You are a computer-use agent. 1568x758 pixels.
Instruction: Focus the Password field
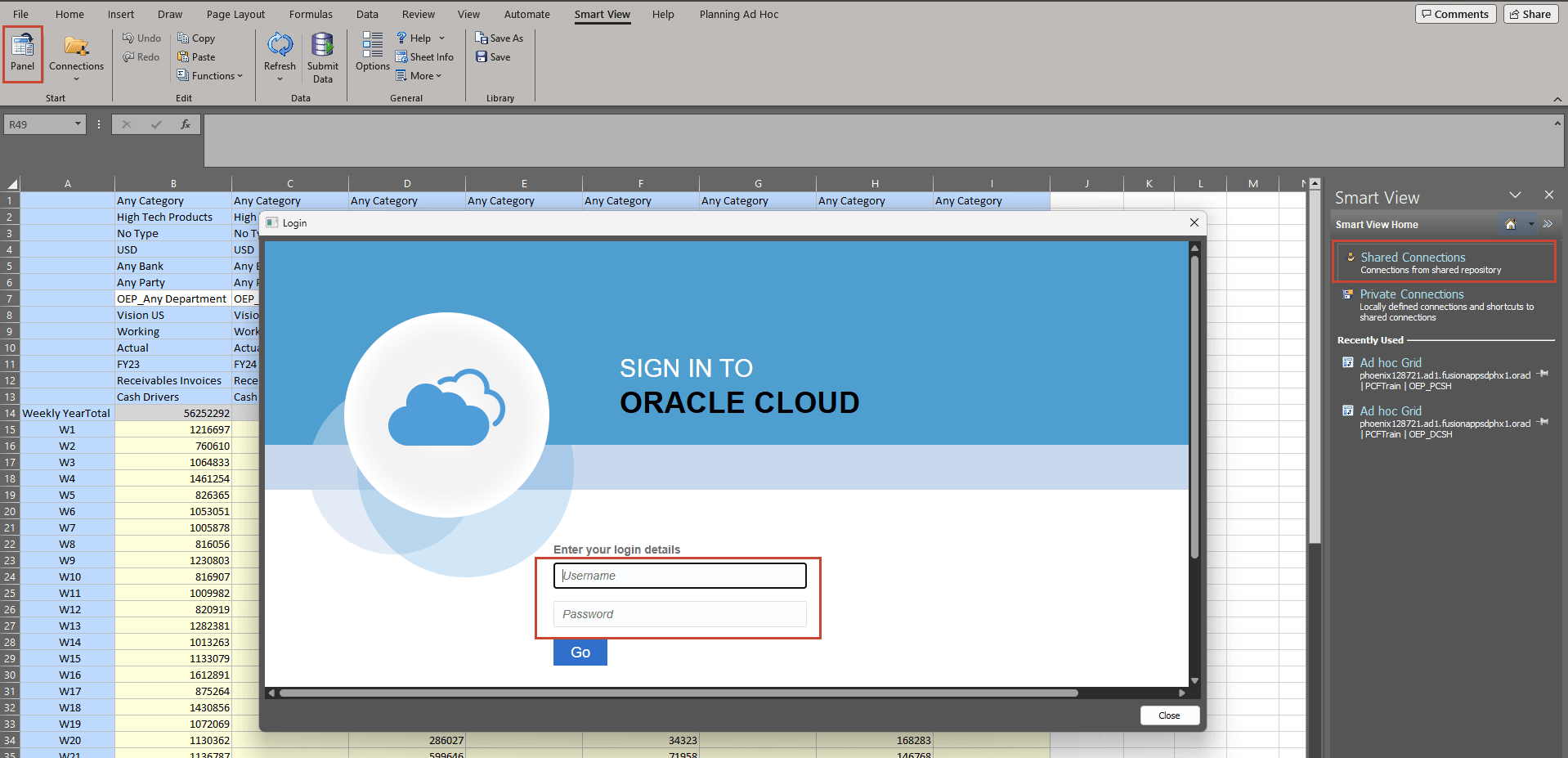pyautogui.click(x=680, y=614)
